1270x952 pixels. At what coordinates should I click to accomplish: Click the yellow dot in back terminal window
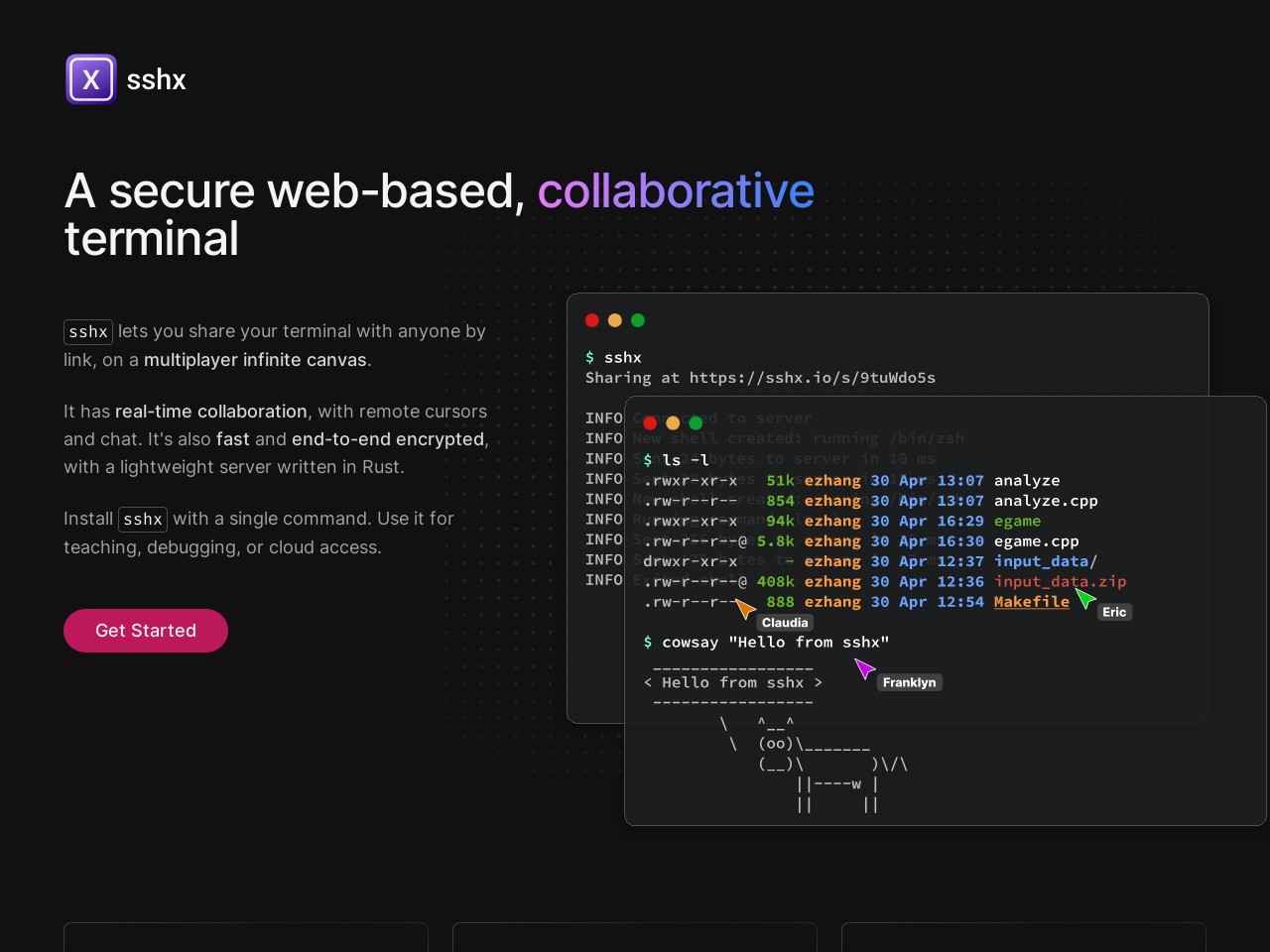tap(615, 320)
